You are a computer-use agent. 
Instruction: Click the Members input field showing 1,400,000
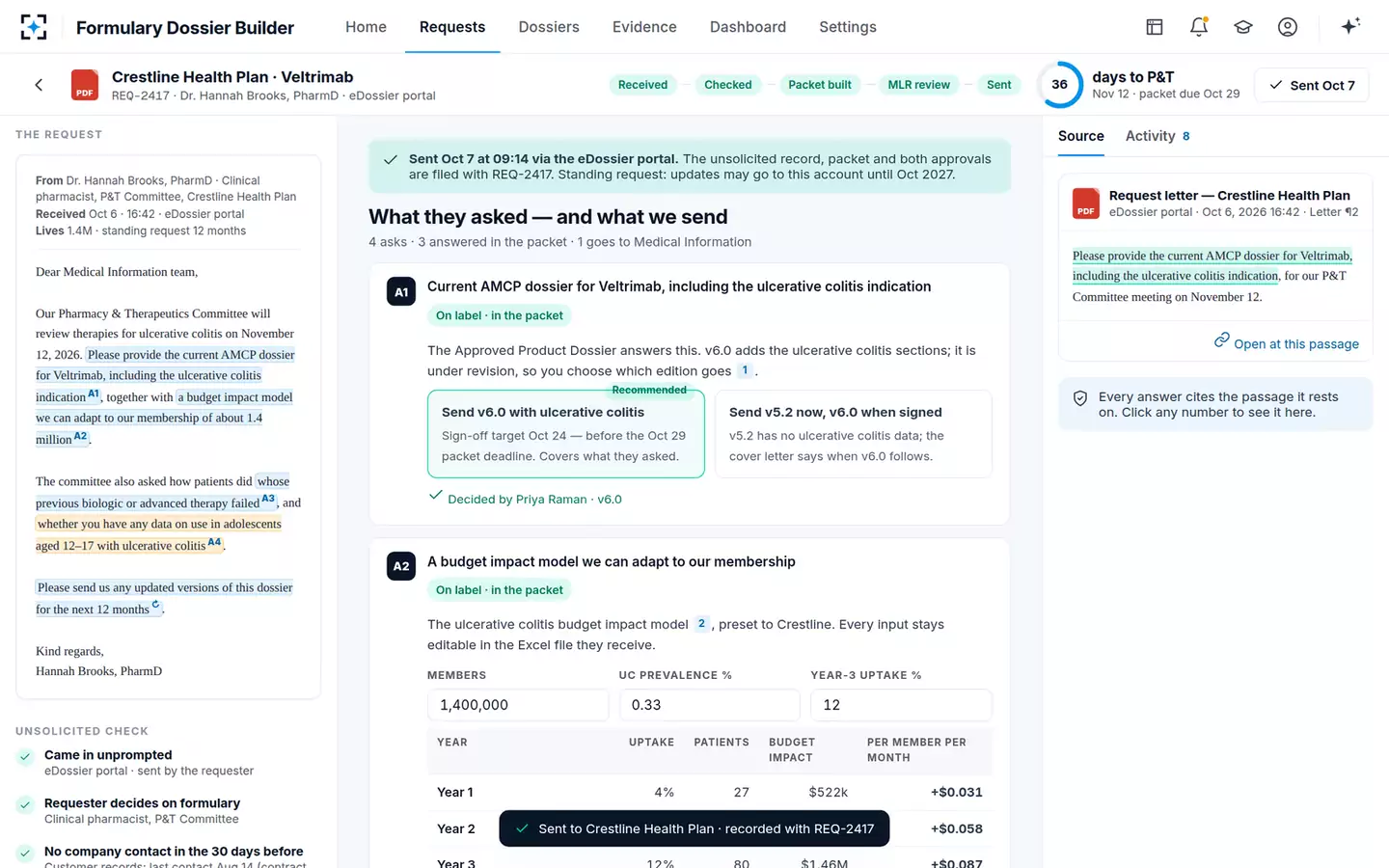point(518,705)
